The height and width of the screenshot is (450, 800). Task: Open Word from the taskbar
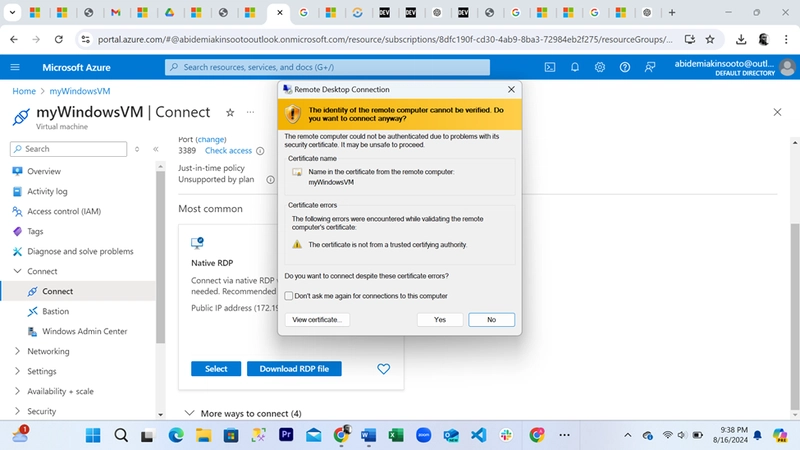tap(368, 435)
